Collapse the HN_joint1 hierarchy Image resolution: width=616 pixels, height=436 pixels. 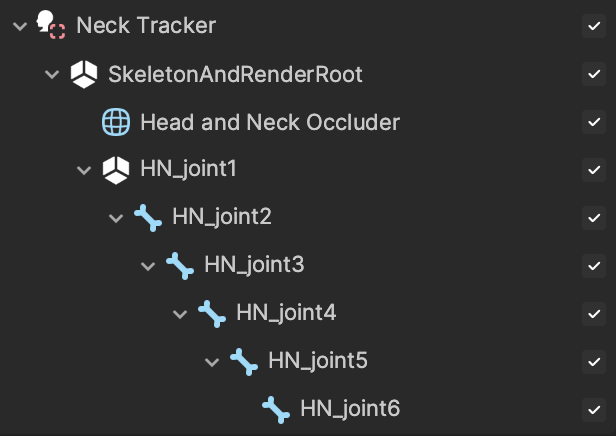[84, 170]
